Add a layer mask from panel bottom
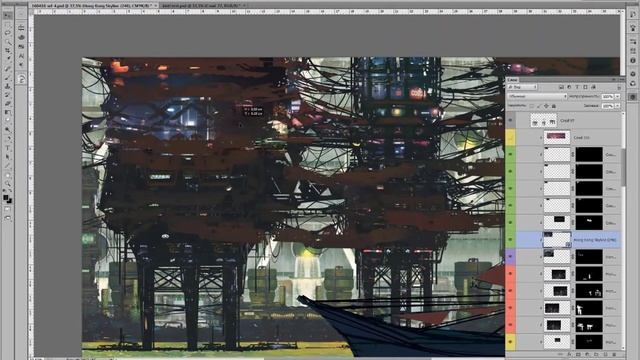 pyautogui.click(x=578, y=354)
